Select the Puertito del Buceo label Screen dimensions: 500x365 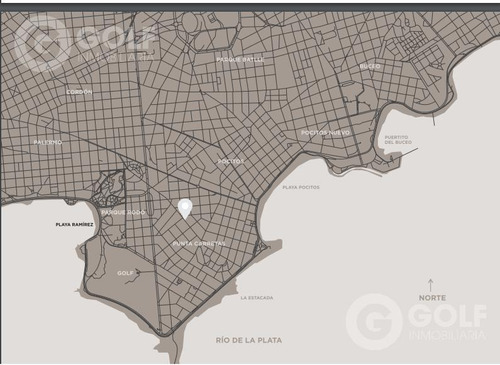click(x=398, y=140)
